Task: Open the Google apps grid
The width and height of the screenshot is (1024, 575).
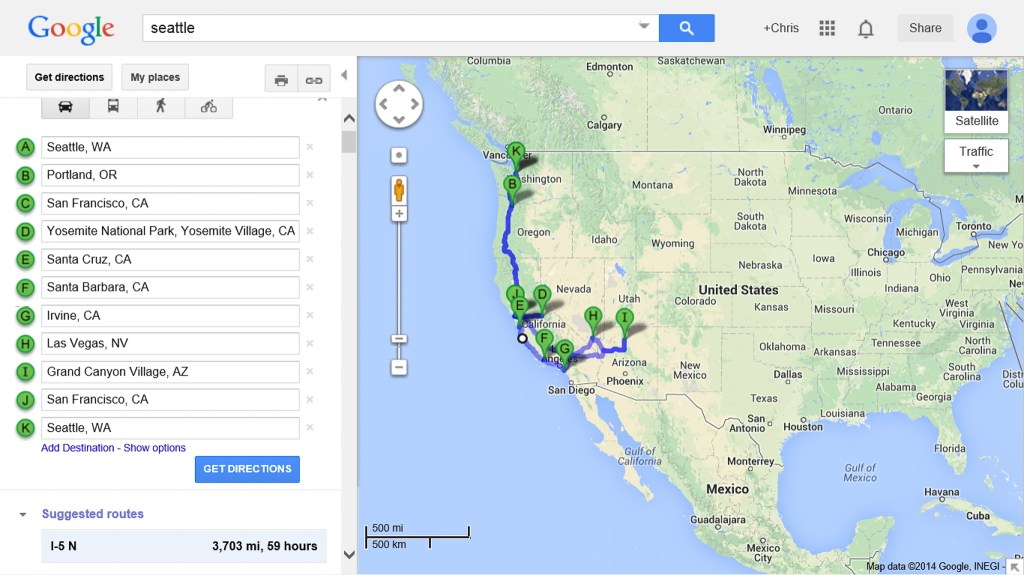Action: click(x=827, y=28)
